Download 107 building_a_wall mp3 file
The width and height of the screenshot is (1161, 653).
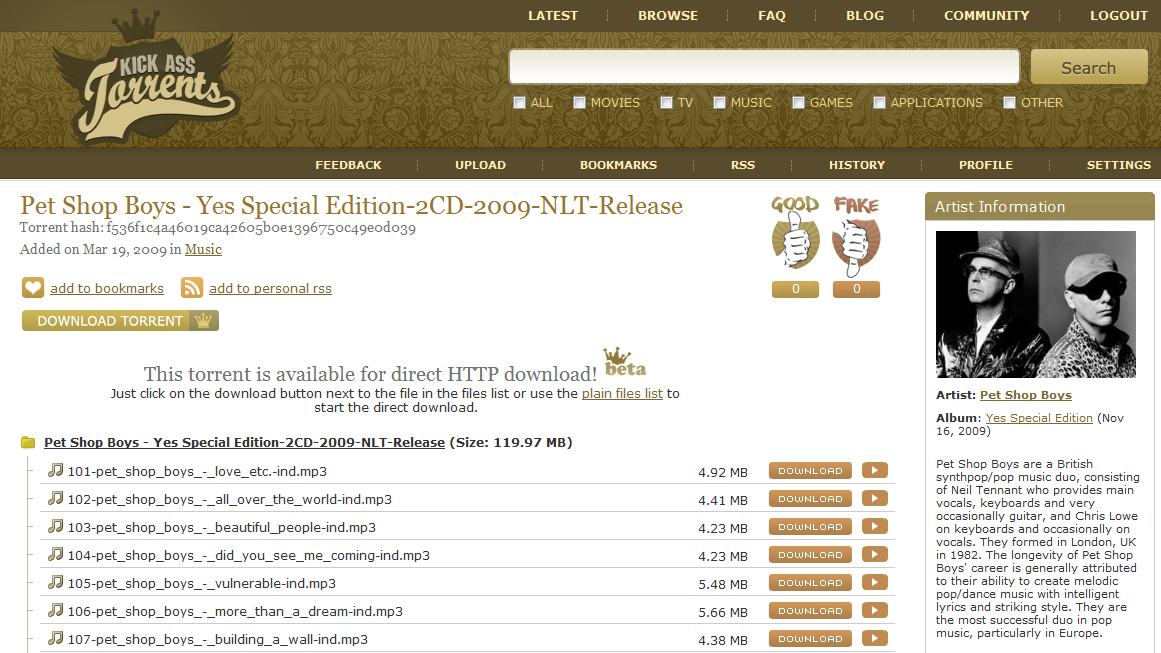point(811,639)
